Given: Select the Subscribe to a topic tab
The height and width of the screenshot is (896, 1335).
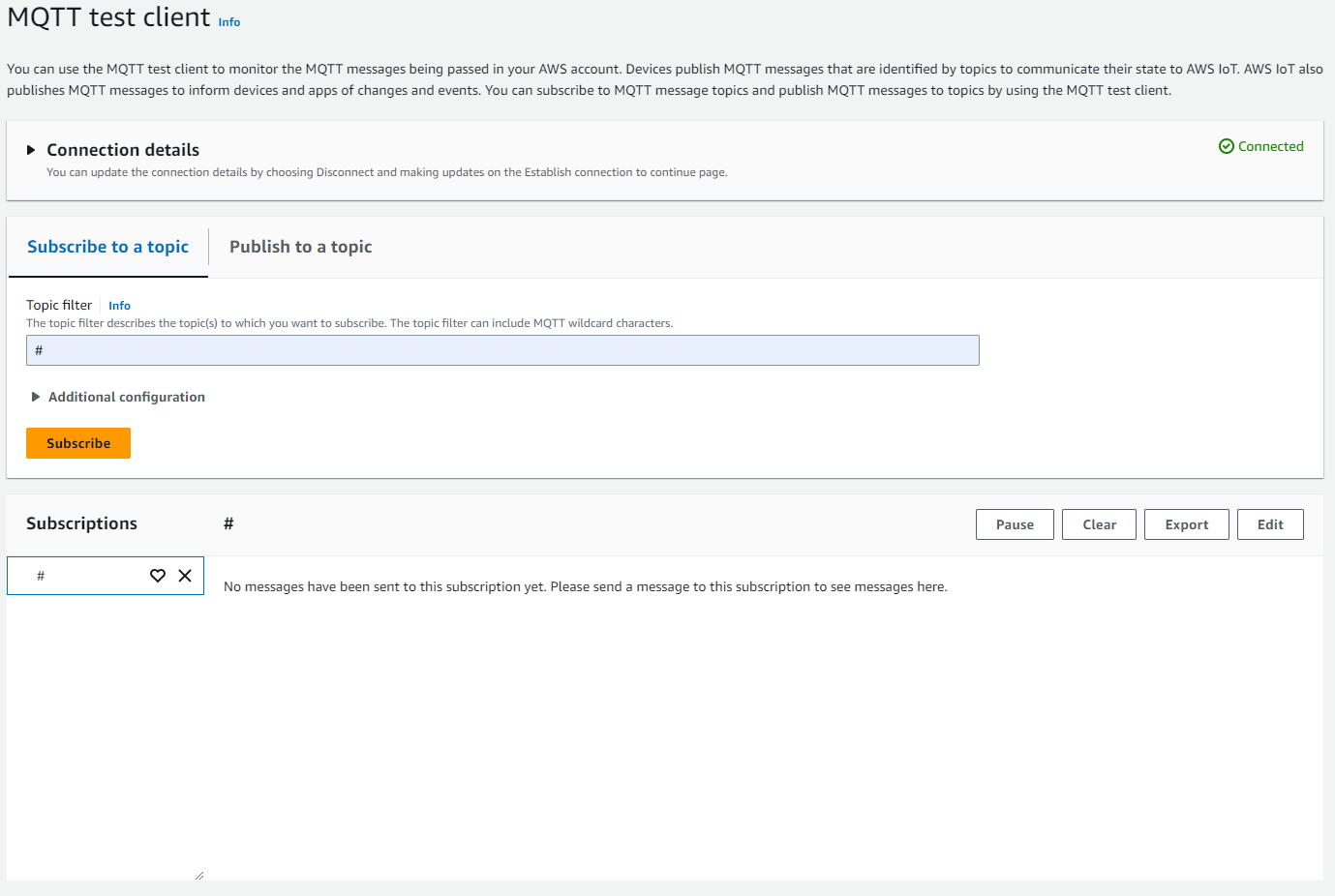Looking at the screenshot, I should click(x=107, y=247).
